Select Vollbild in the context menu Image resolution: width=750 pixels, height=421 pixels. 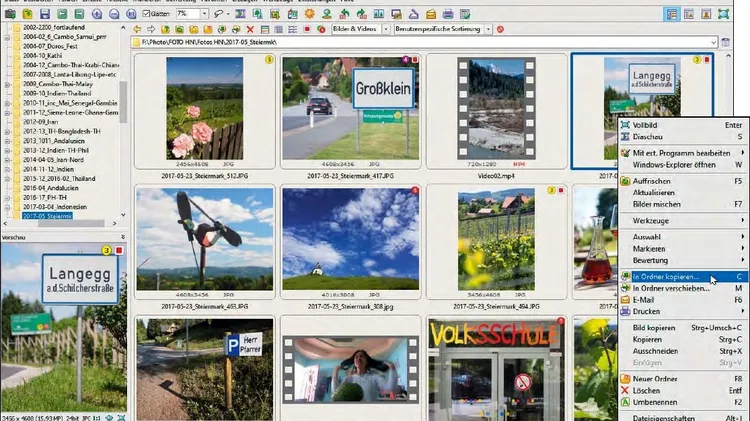(x=683, y=125)
